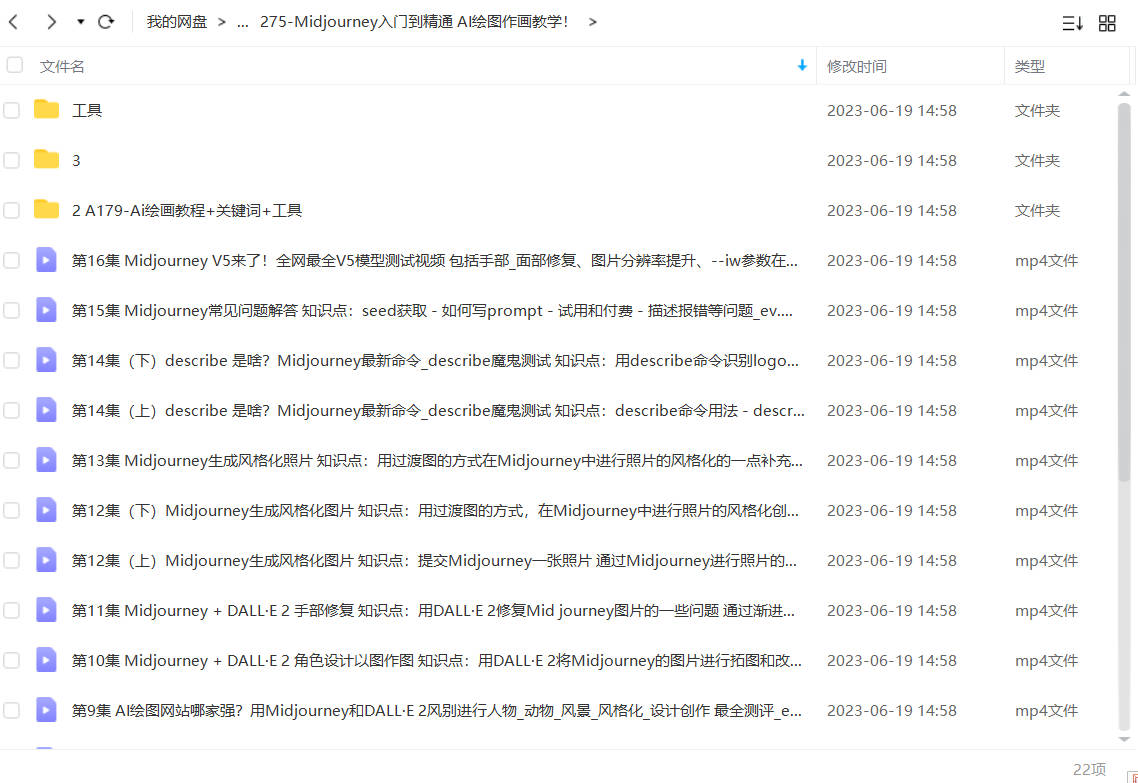Select the checkbox for 第12集（下）video
1138x783 pixels.
pyautogui.click(x=12, y=511)
